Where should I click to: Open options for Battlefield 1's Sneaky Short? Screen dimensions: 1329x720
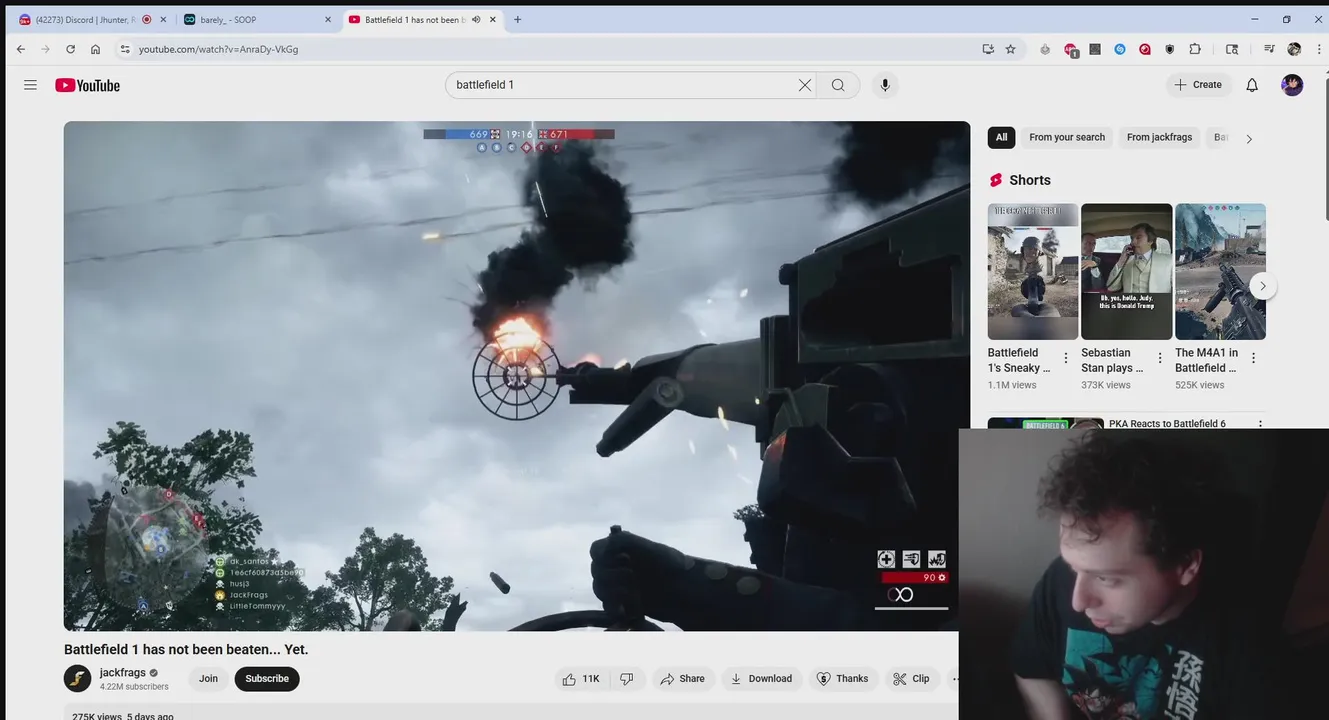click(1066, 358)
